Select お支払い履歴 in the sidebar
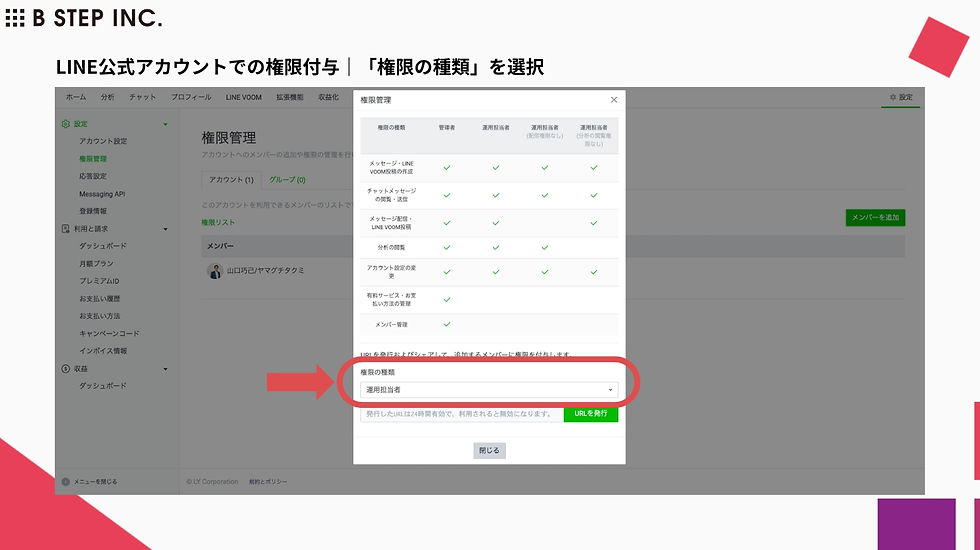 pos(99,299)
